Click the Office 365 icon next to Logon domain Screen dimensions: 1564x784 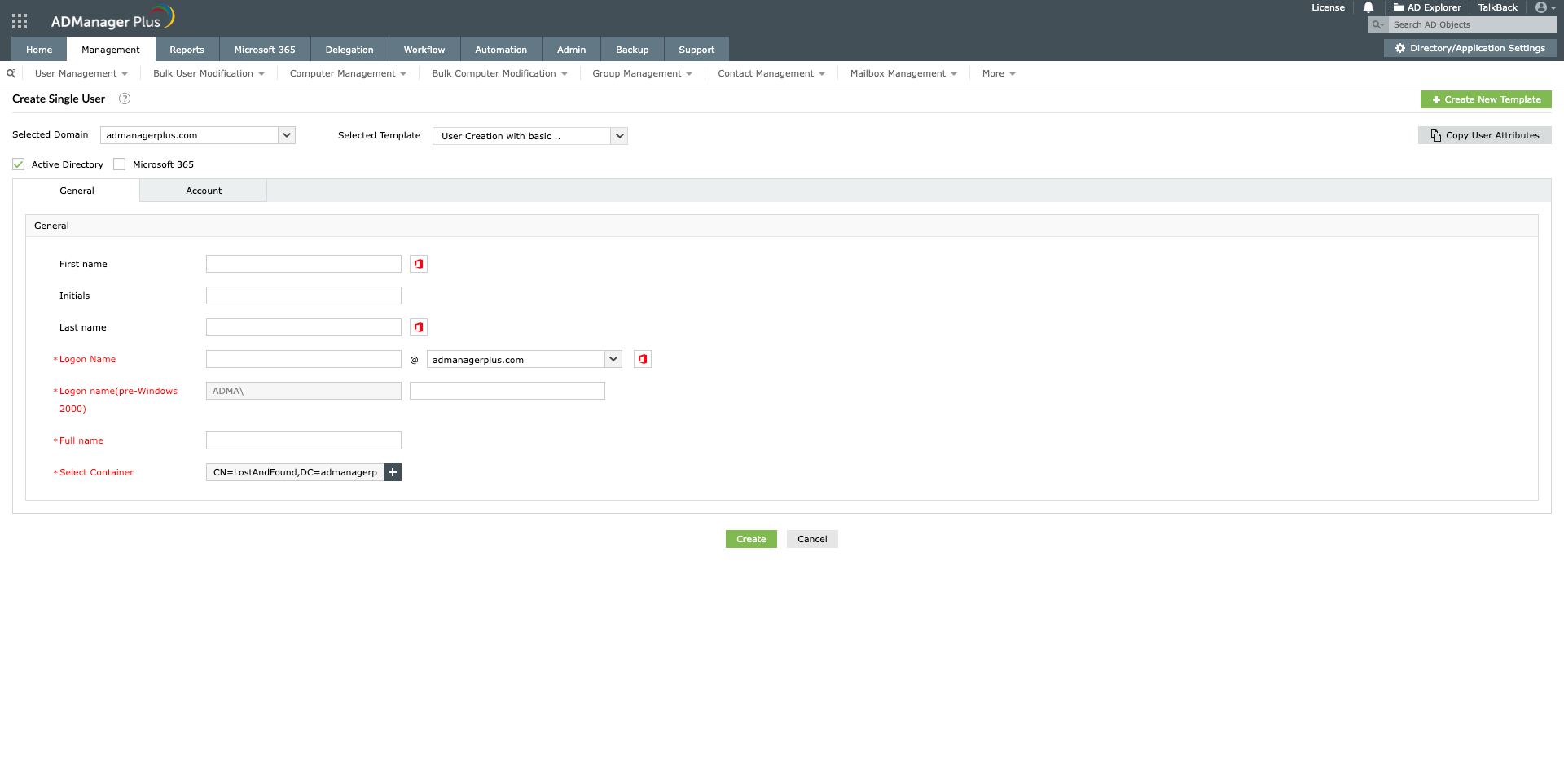click(x=643, y=359)
